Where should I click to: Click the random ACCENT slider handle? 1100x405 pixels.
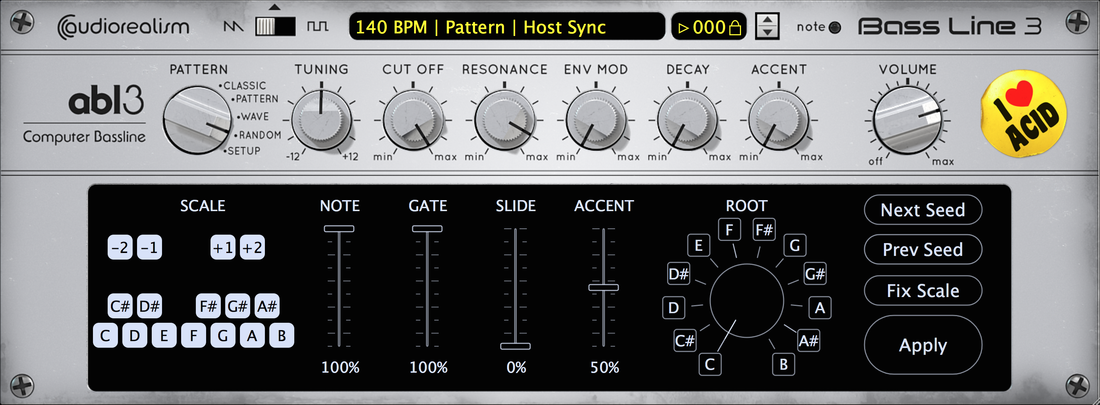603,287
